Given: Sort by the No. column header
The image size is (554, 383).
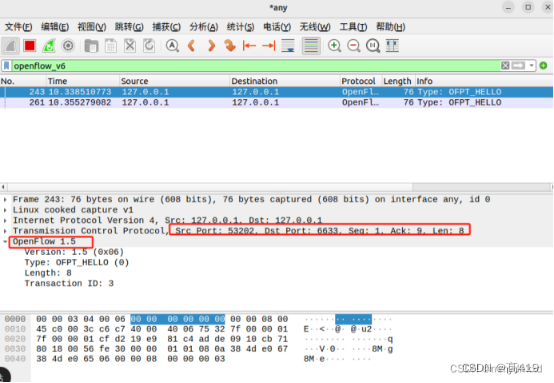Looking at the screenshot, I should pos(23,81).
